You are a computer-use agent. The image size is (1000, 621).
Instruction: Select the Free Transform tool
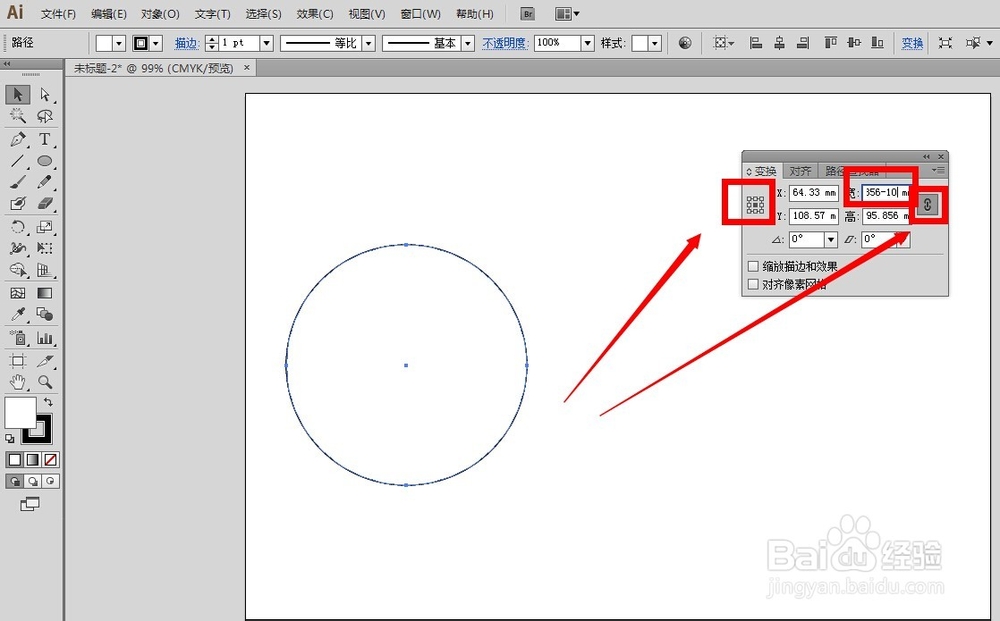(x=45, y=248)
